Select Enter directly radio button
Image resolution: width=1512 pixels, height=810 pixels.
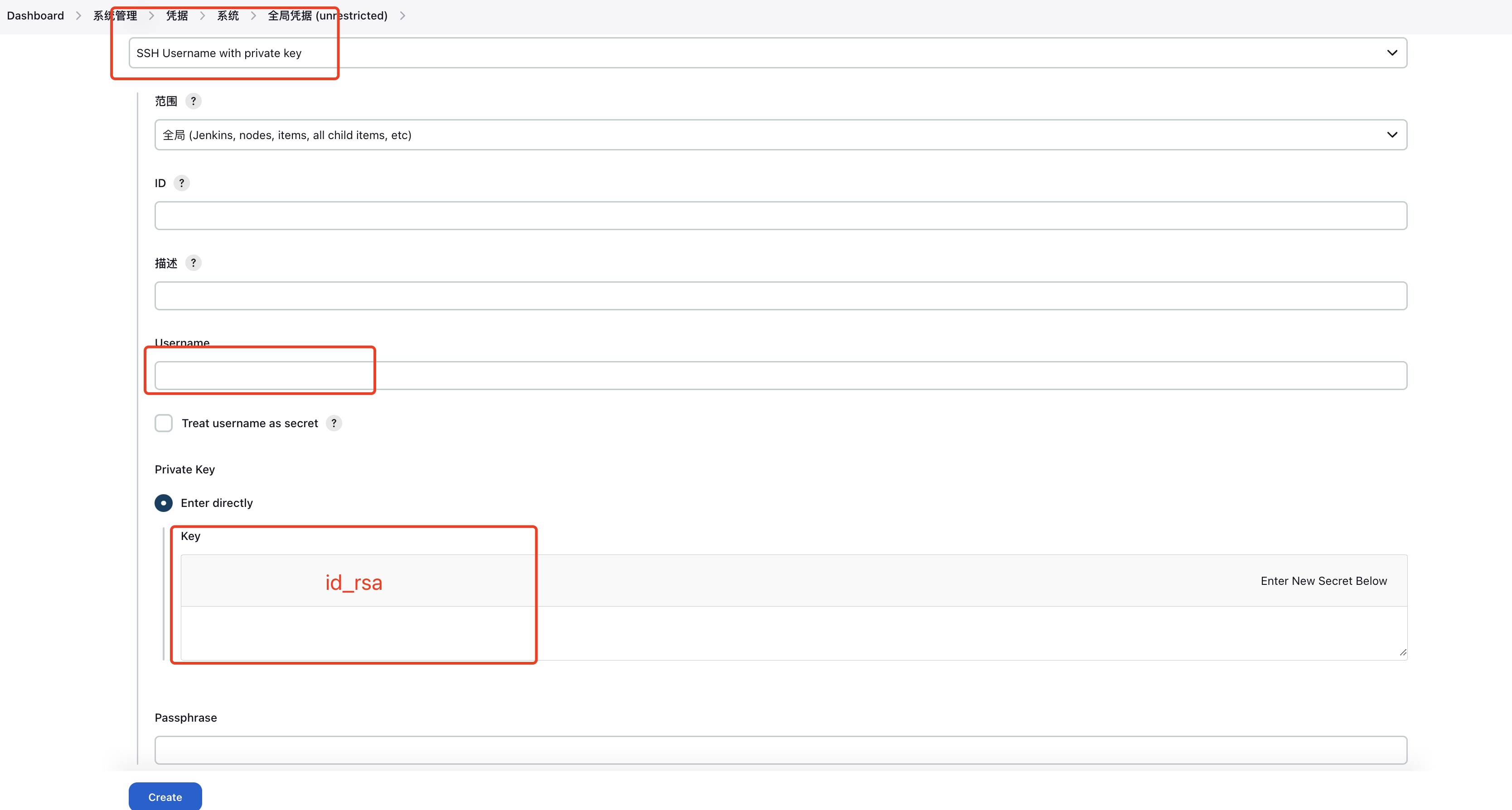[x=163, y=502]
